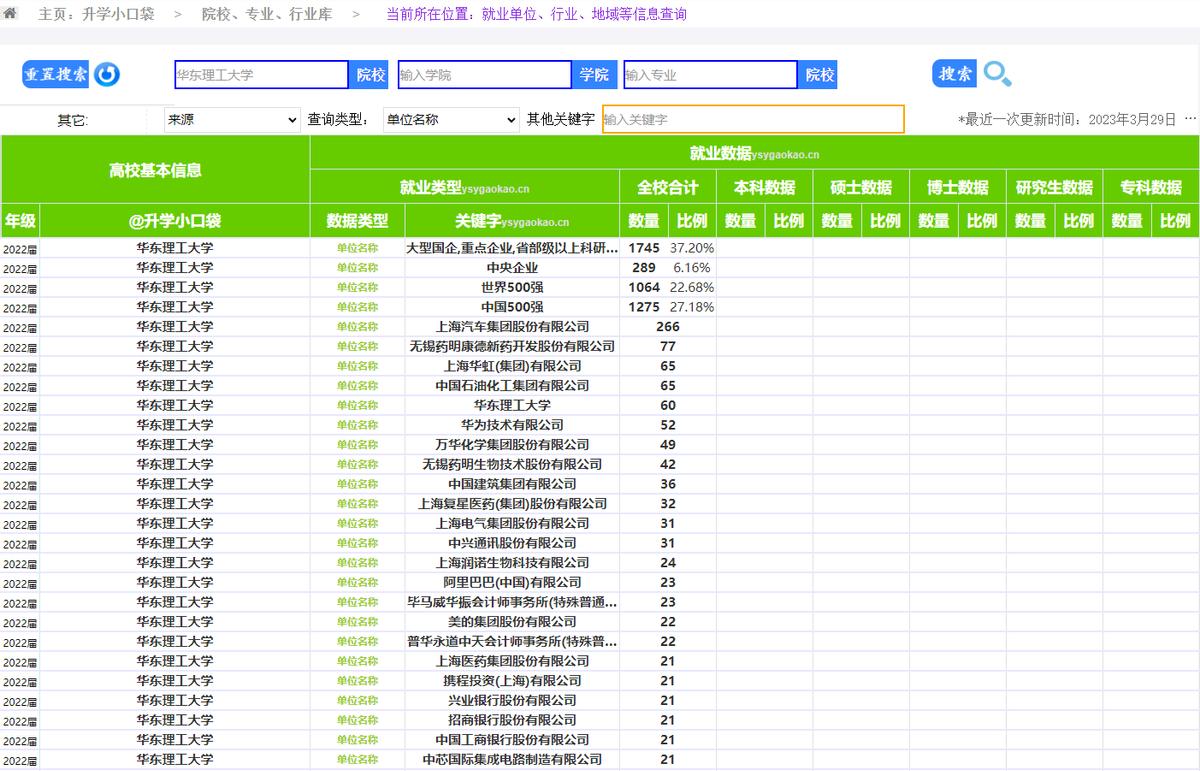The height and width of the screenshot is (771, 1200).
Task: Click the 专科数据 header
Action: click(1151, 187)
